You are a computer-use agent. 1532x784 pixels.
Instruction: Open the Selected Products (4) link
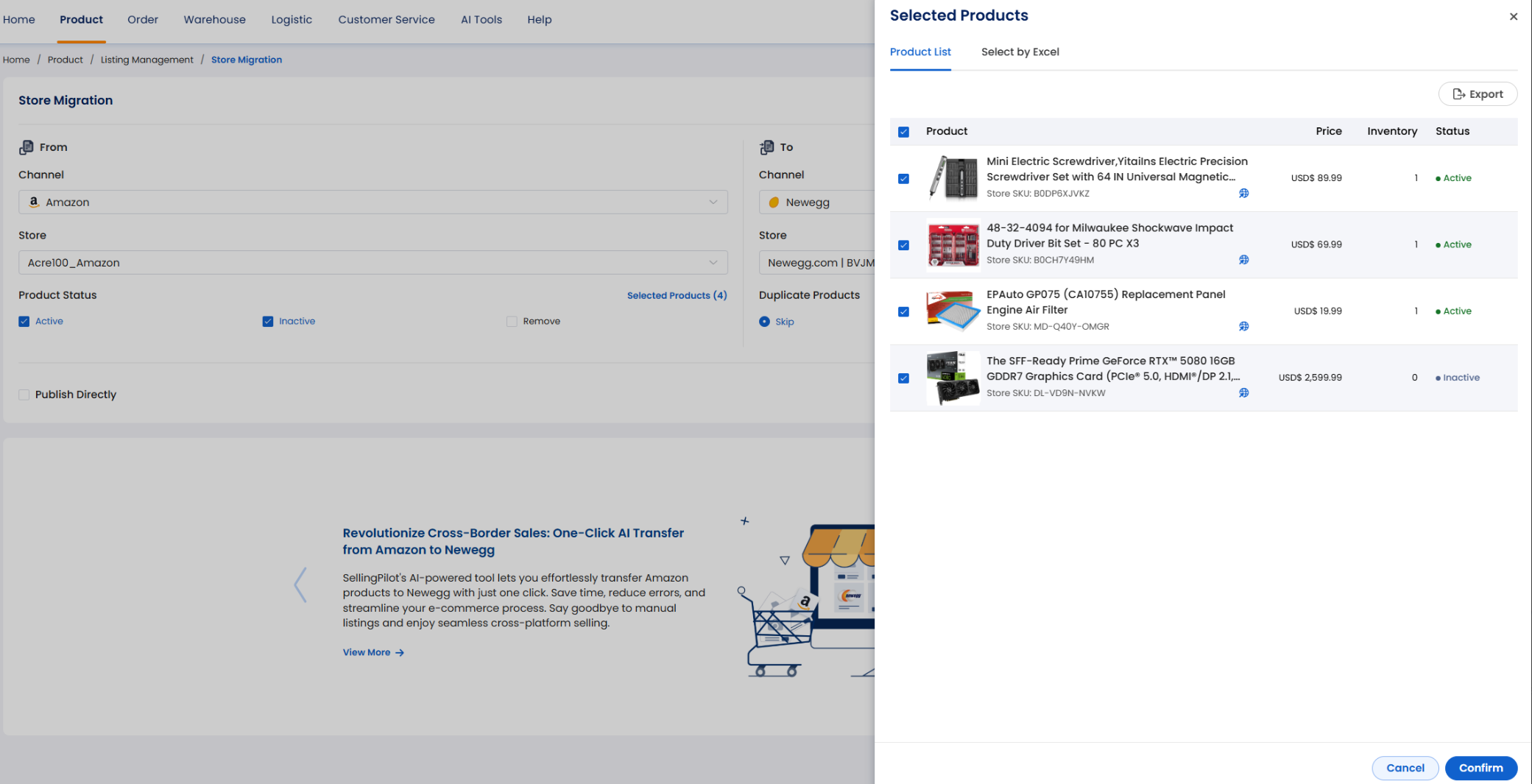[x=677, y=295]
